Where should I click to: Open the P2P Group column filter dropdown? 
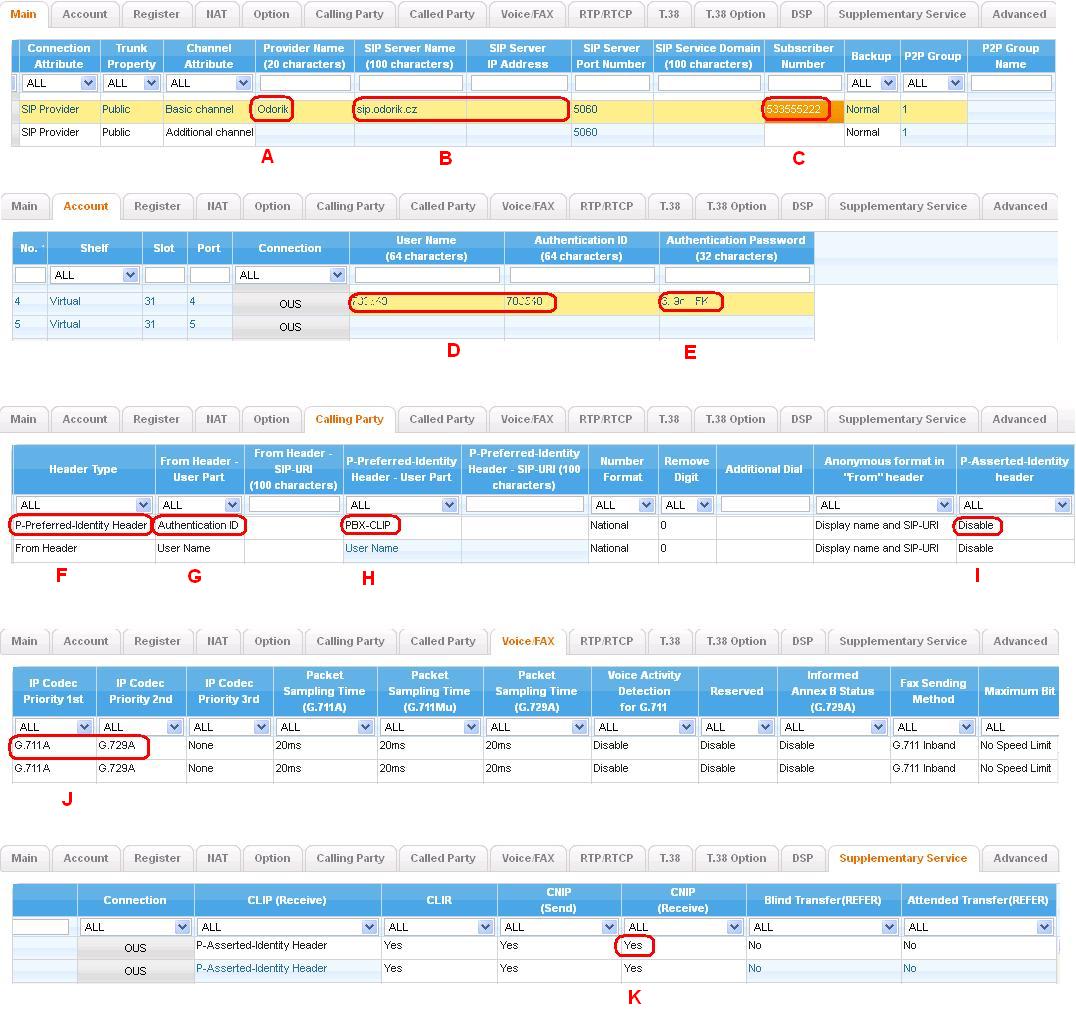pyautogui.click(x=933, y=83)
